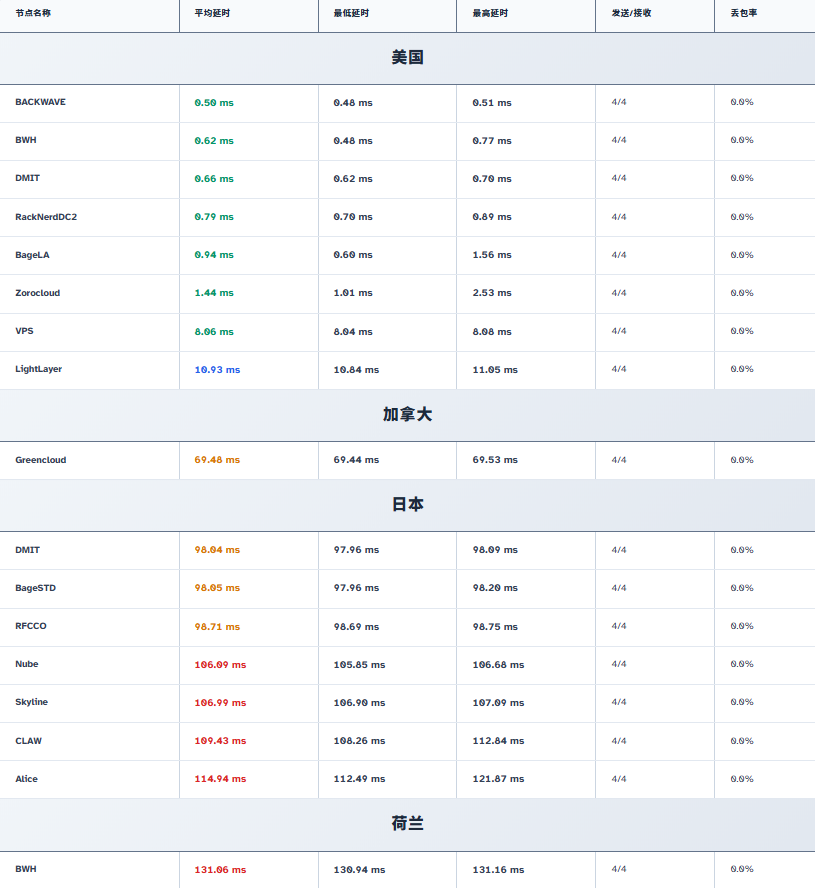The image size is (815, 888).
Task: Select the BACKWAVE node name
Action: (41, 102)
